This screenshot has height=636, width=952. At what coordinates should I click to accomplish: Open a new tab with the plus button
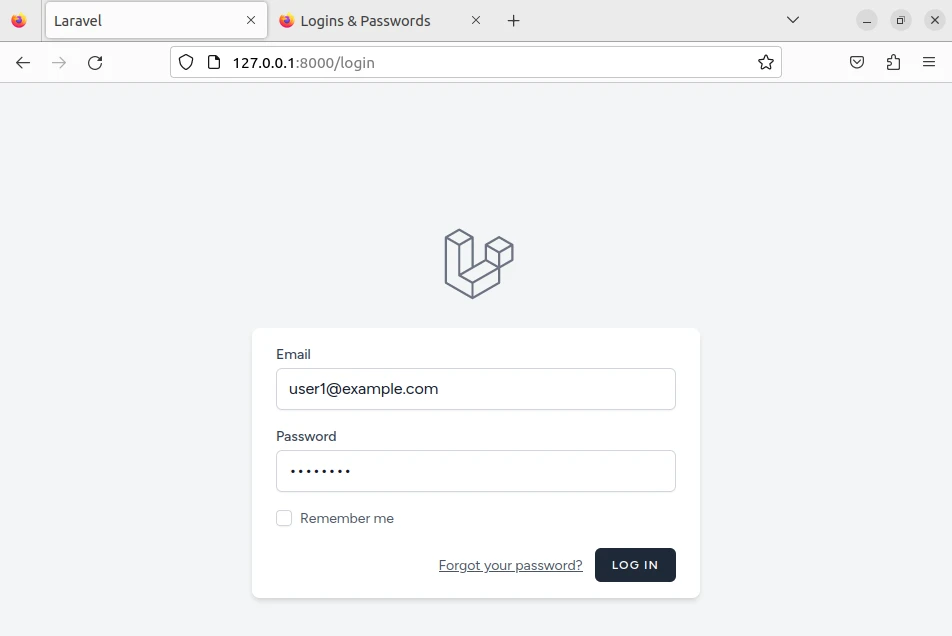513,20
